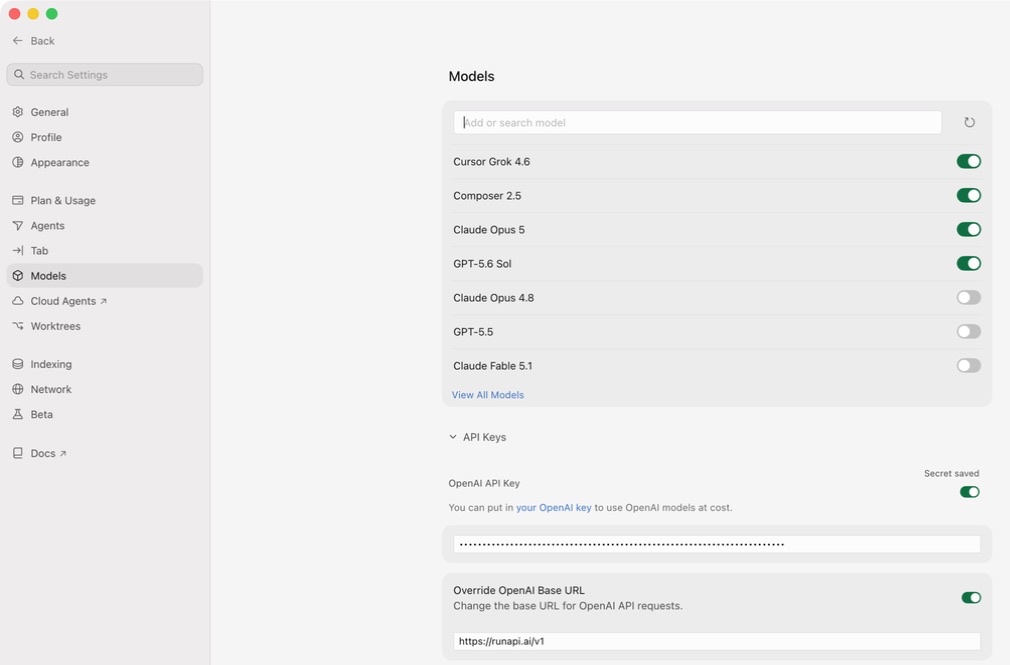Open Profile settings page

pyautogui.click(x=105, y=137)
